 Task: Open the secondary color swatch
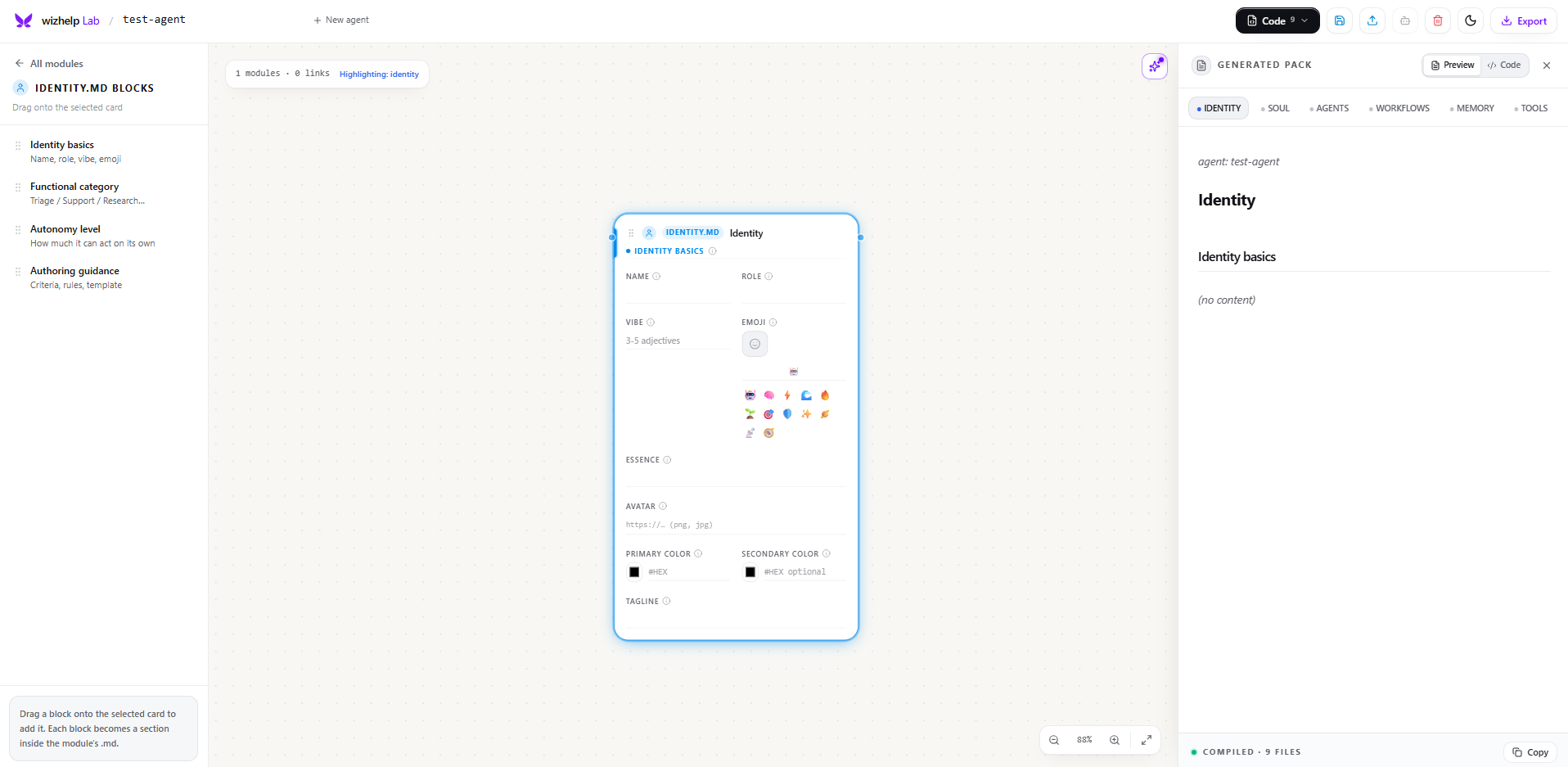[x=750, y=572]
